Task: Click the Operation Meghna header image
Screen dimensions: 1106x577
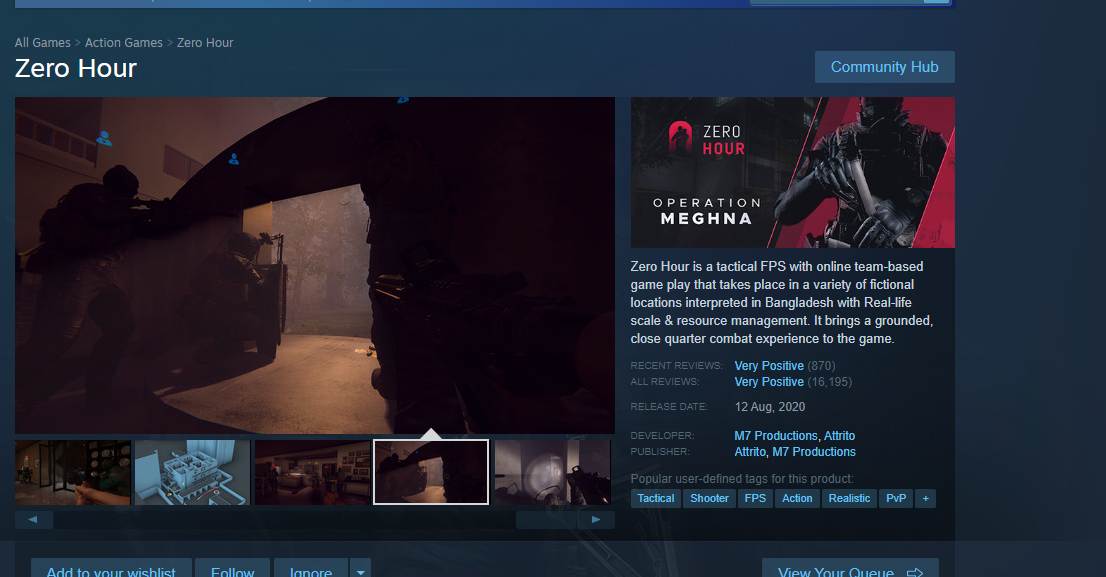Action: (792, 172)
